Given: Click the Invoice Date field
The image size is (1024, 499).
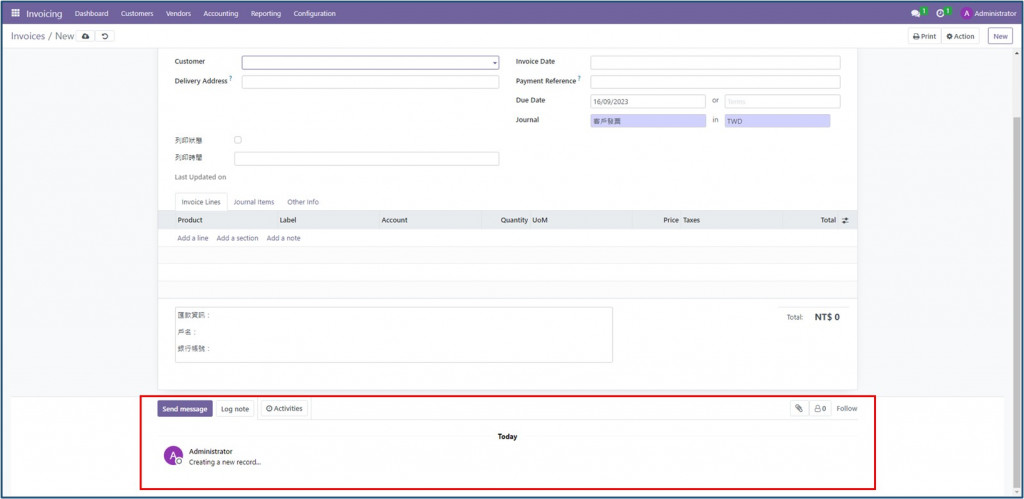Looking at the screenshot, I should point(715,63).
